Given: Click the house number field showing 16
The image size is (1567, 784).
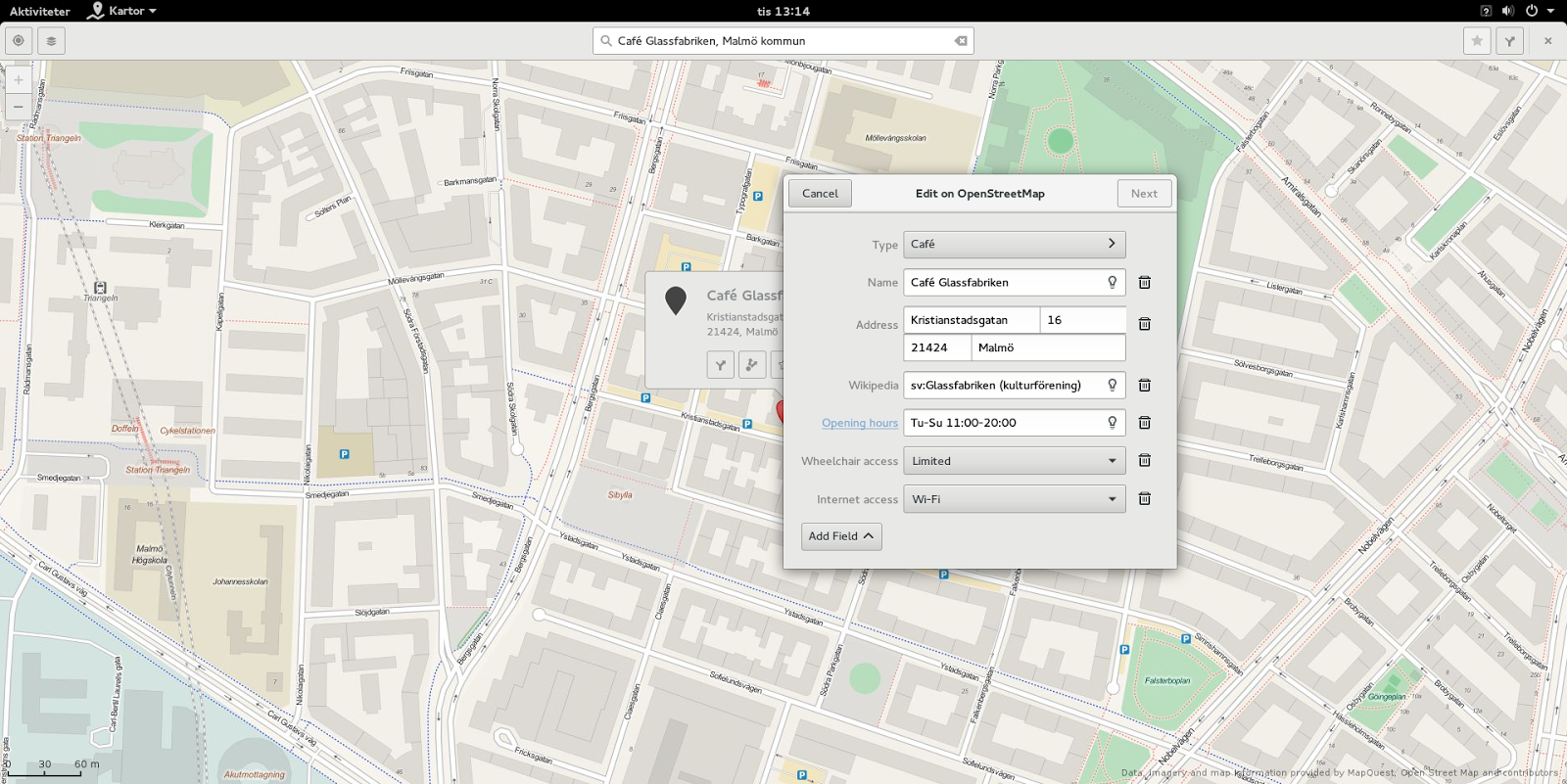Looking at the screenshot, I should pos(1083,320).
